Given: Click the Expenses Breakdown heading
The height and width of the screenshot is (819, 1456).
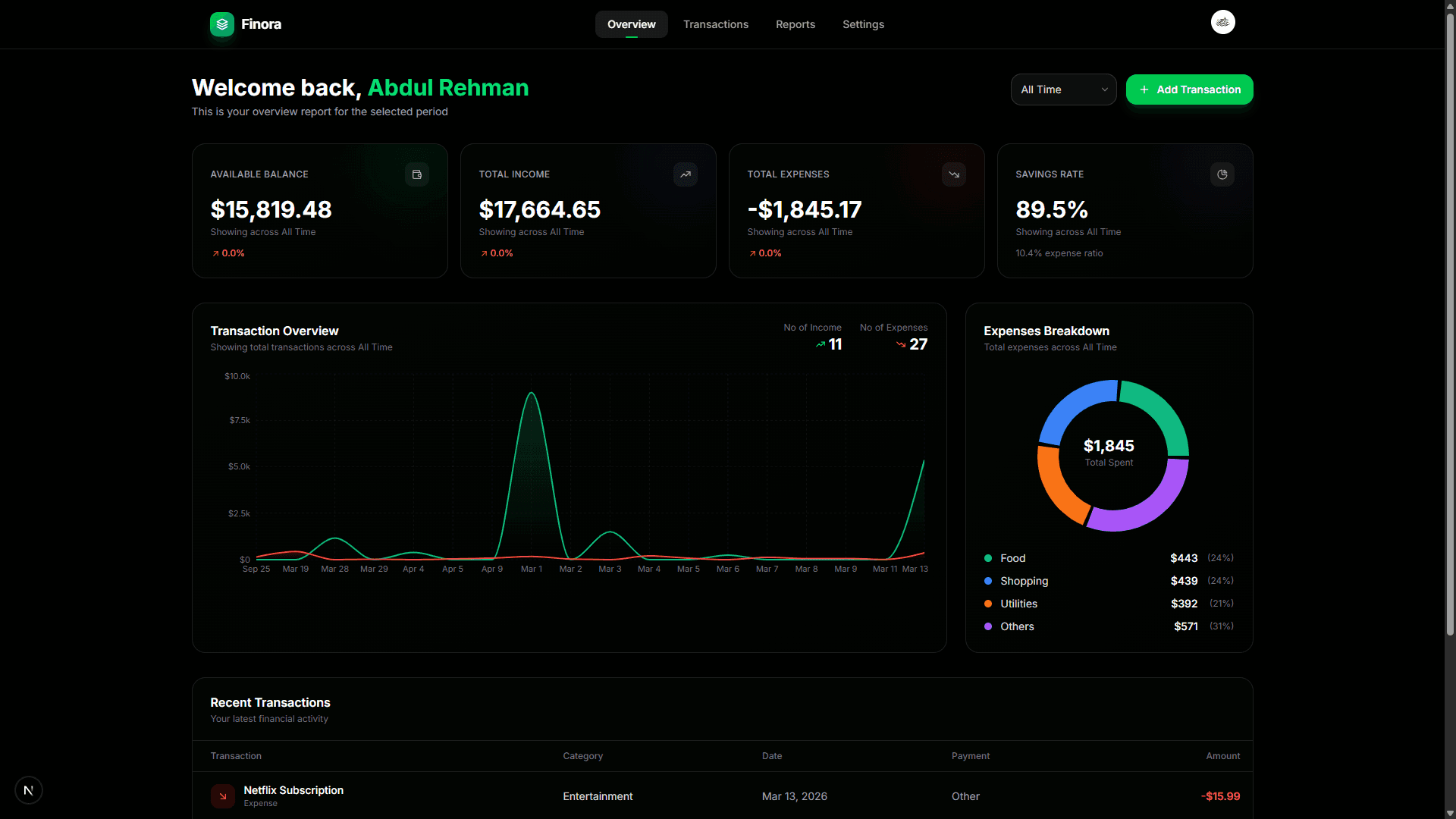Looking at the screenshot, I should coord(1046,331).
